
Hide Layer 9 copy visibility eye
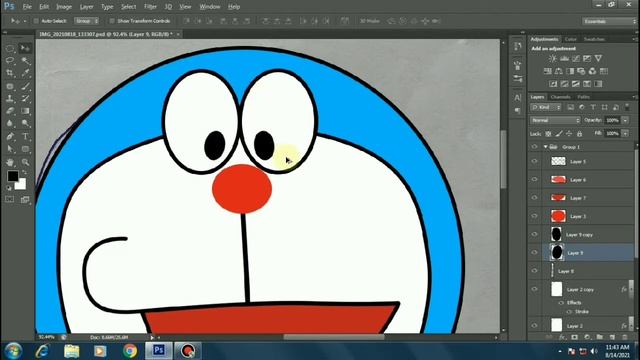(x=534, y=234)
